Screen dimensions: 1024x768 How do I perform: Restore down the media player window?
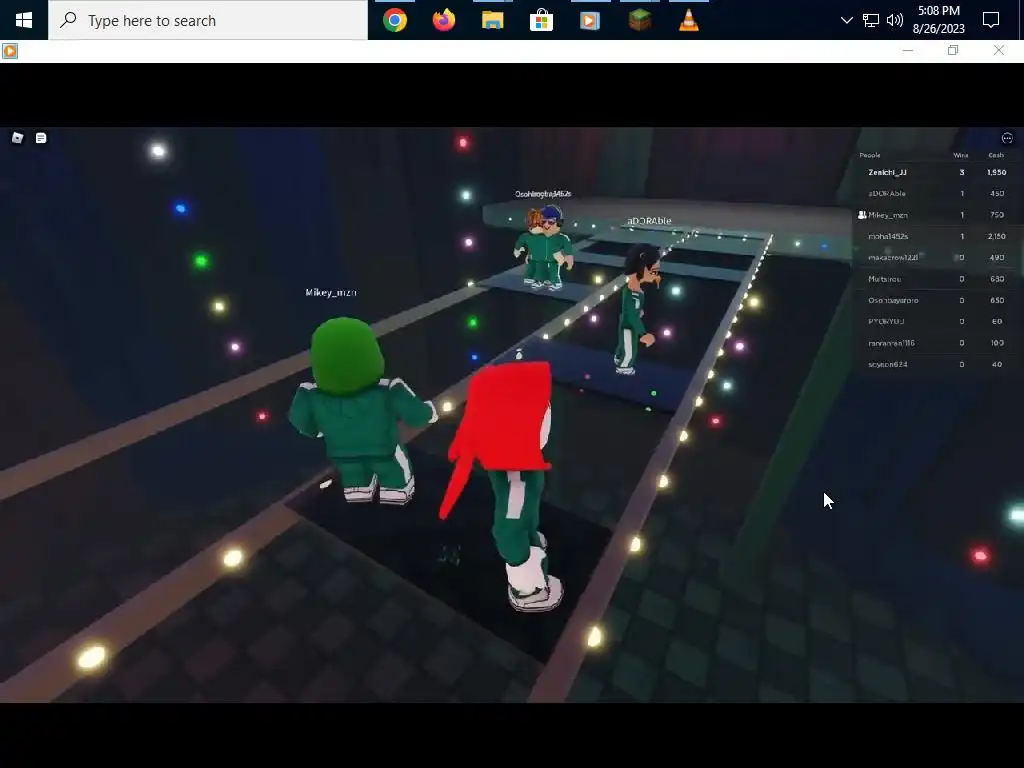(x=953, y=50)
